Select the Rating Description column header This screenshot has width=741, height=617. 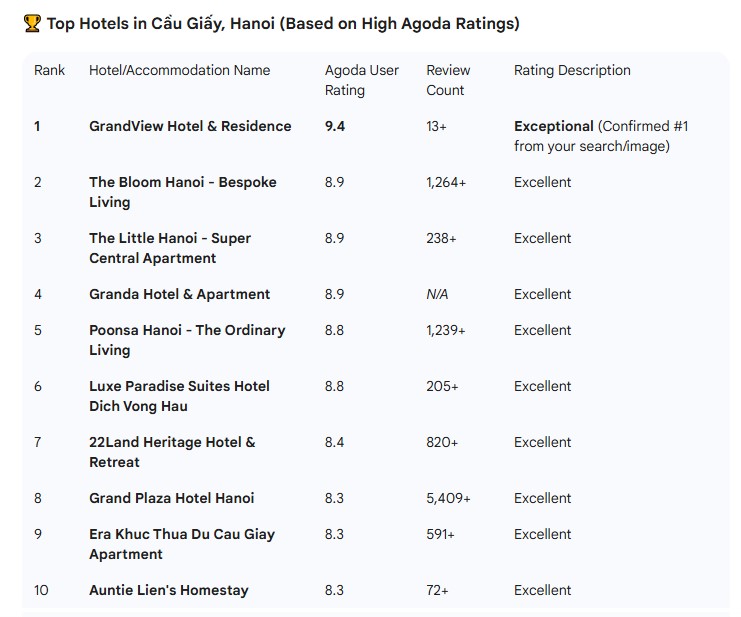point(572,70)
